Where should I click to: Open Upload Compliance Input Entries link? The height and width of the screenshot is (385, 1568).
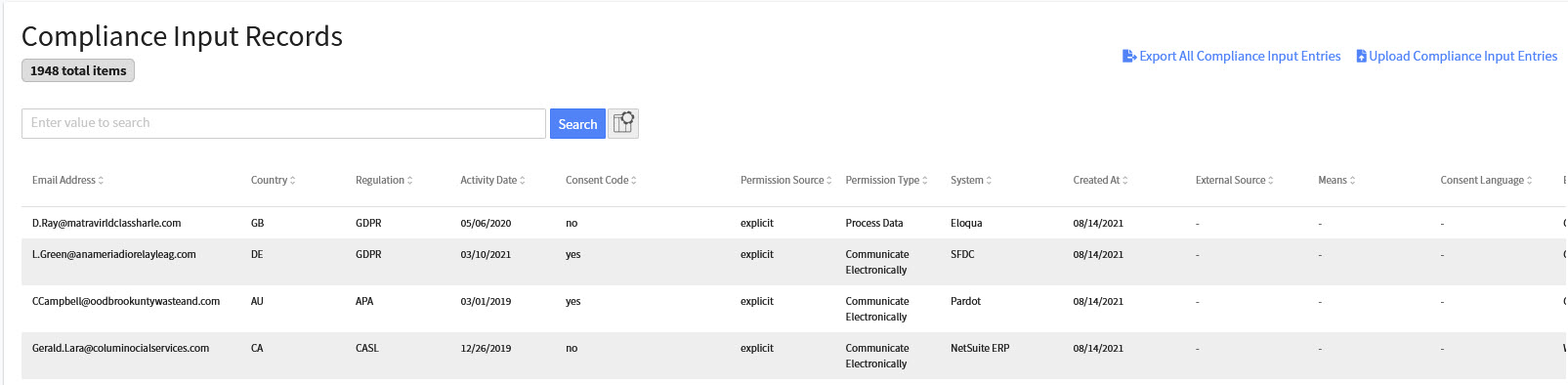point(1462,57)
